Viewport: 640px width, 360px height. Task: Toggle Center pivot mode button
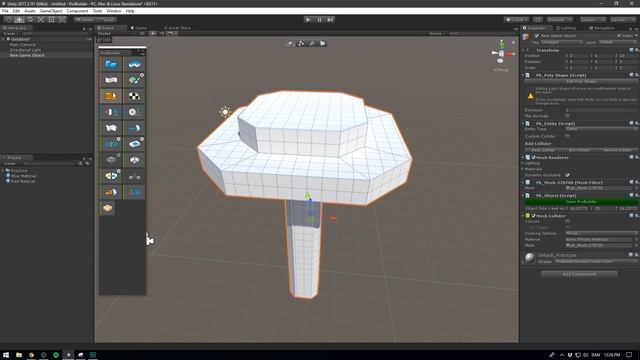click(85, 20)
